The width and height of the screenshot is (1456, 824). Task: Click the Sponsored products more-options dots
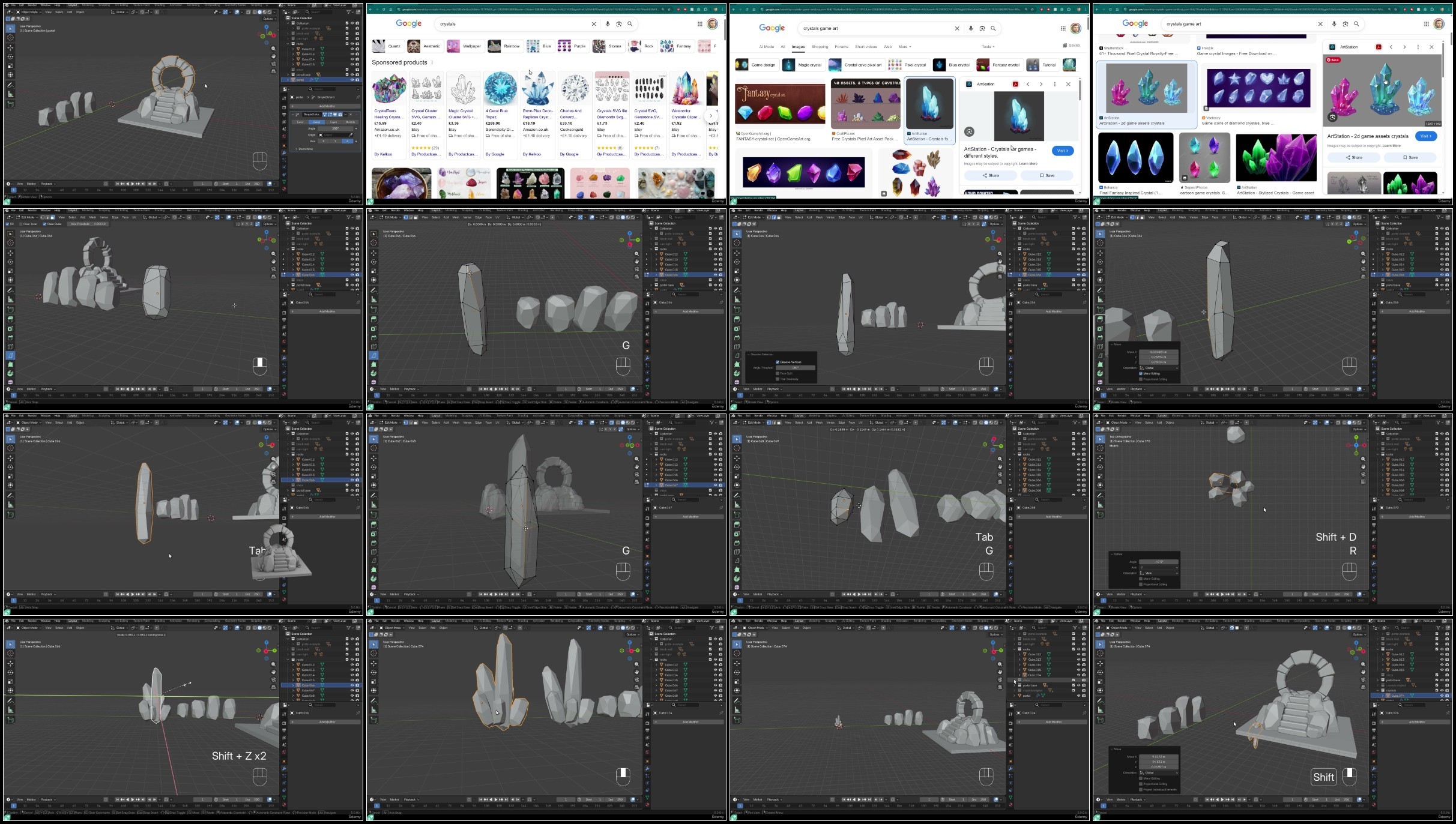[432, 62]
